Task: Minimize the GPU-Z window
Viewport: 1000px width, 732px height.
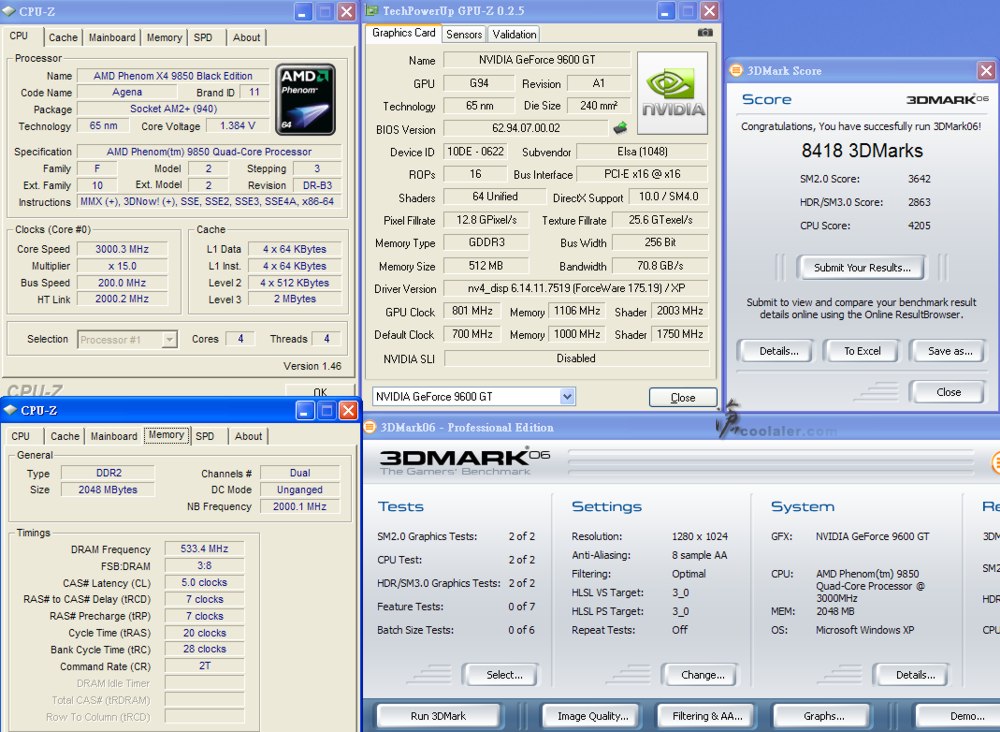Action: (666, 11)
